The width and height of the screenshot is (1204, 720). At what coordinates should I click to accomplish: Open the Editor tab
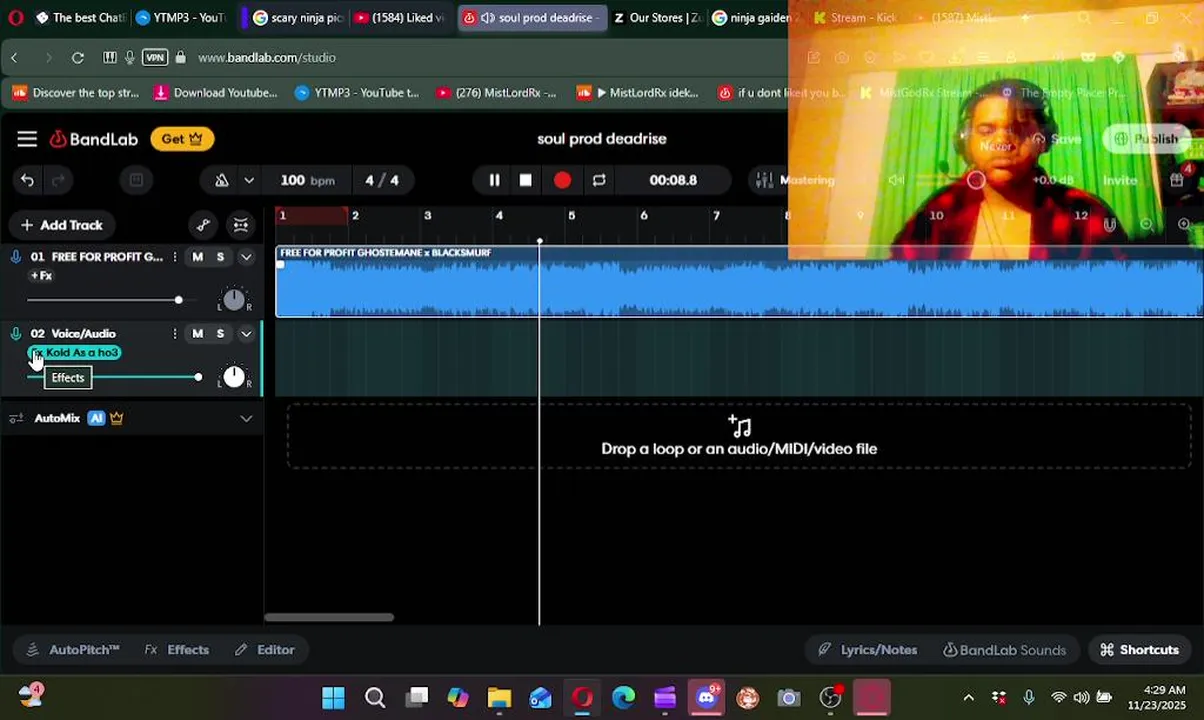pos(264,650)
